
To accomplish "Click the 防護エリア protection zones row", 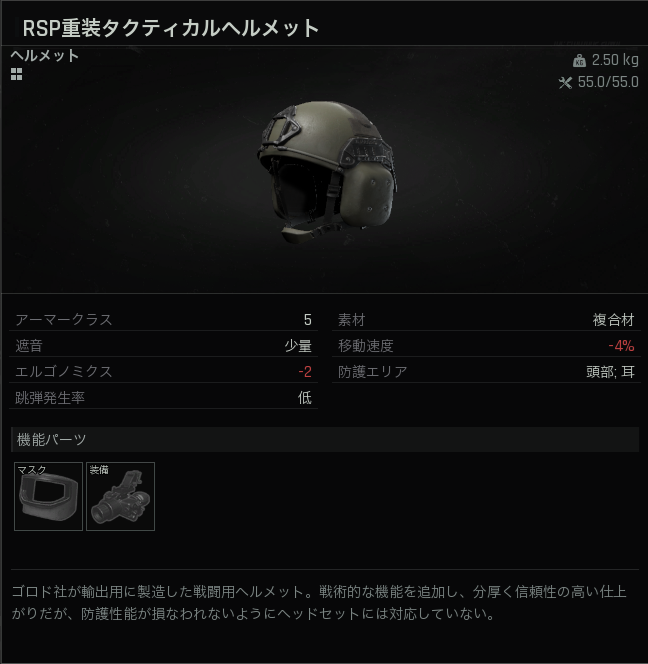I will click(x=486, y=372).
